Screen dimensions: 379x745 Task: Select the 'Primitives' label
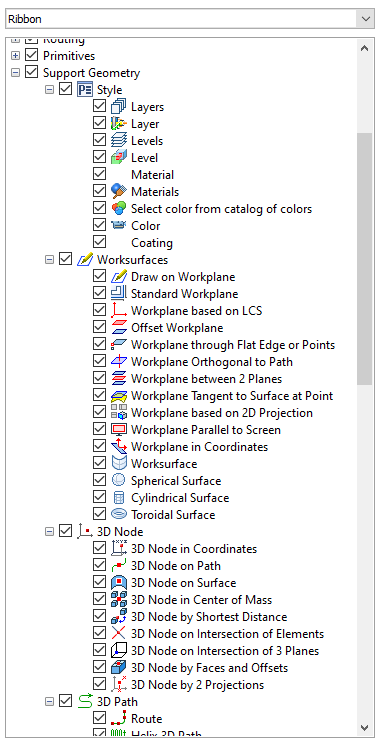click(x=69, y=56)
